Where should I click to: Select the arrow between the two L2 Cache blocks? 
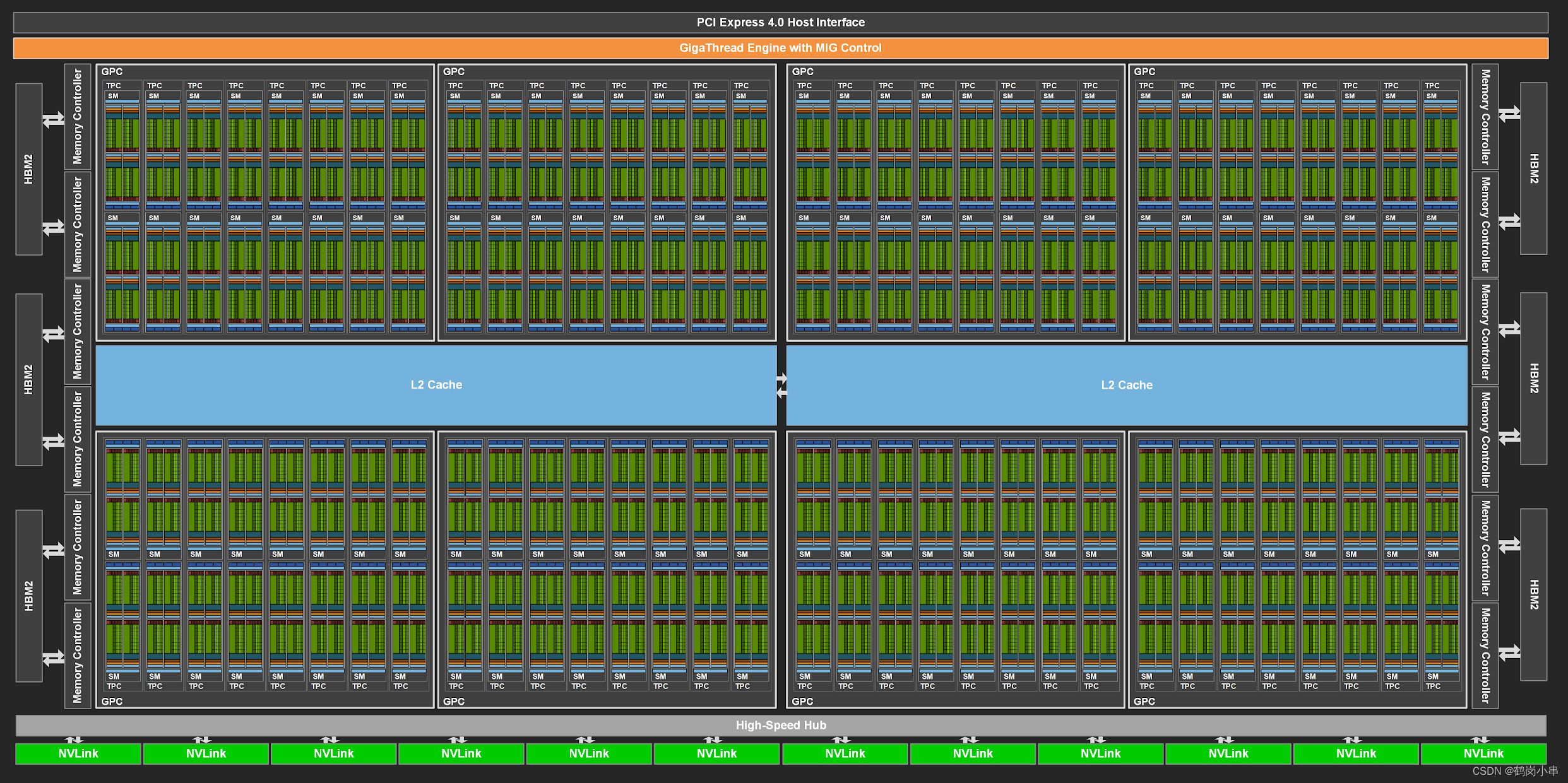(x=781, y=384)
